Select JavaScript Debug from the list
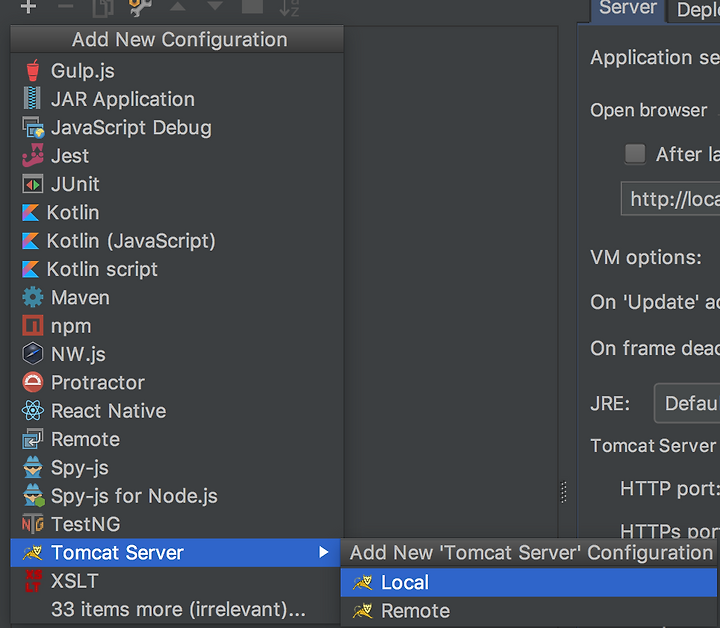The image size is (720, 628). click(x=177, y=128)
